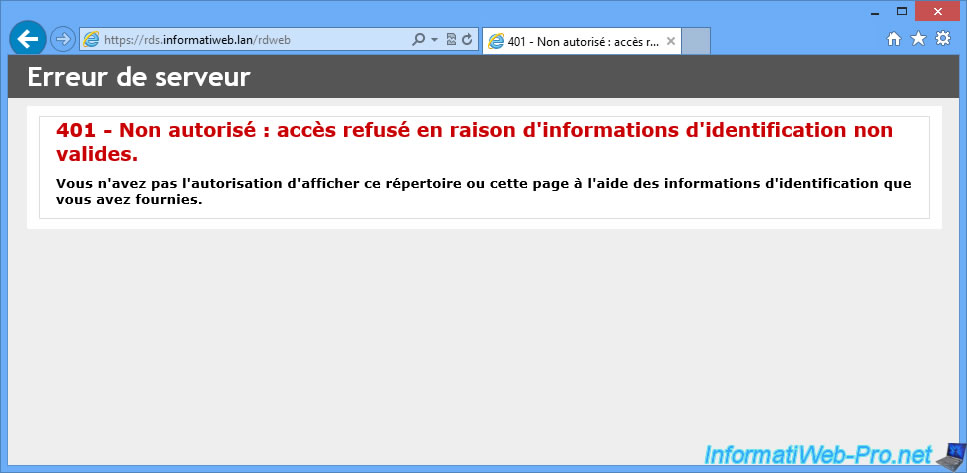Open a new blank tab
Viewport: 967px width, 473px height.
click(x=696, y=41)
